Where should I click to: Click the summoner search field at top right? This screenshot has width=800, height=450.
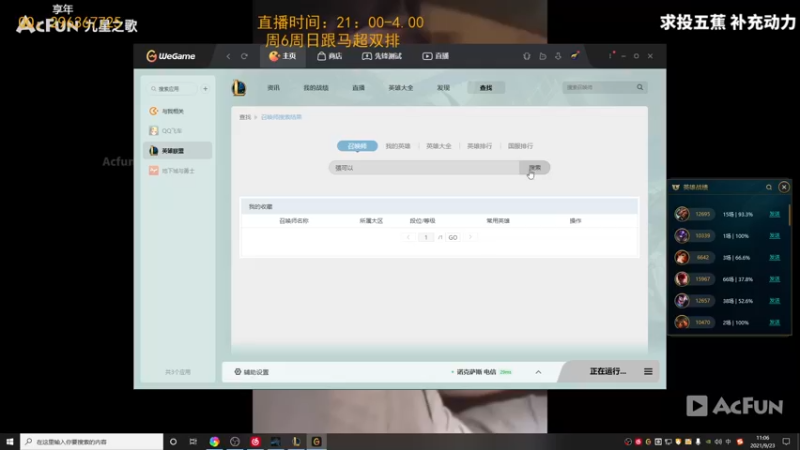pos(598,87)
